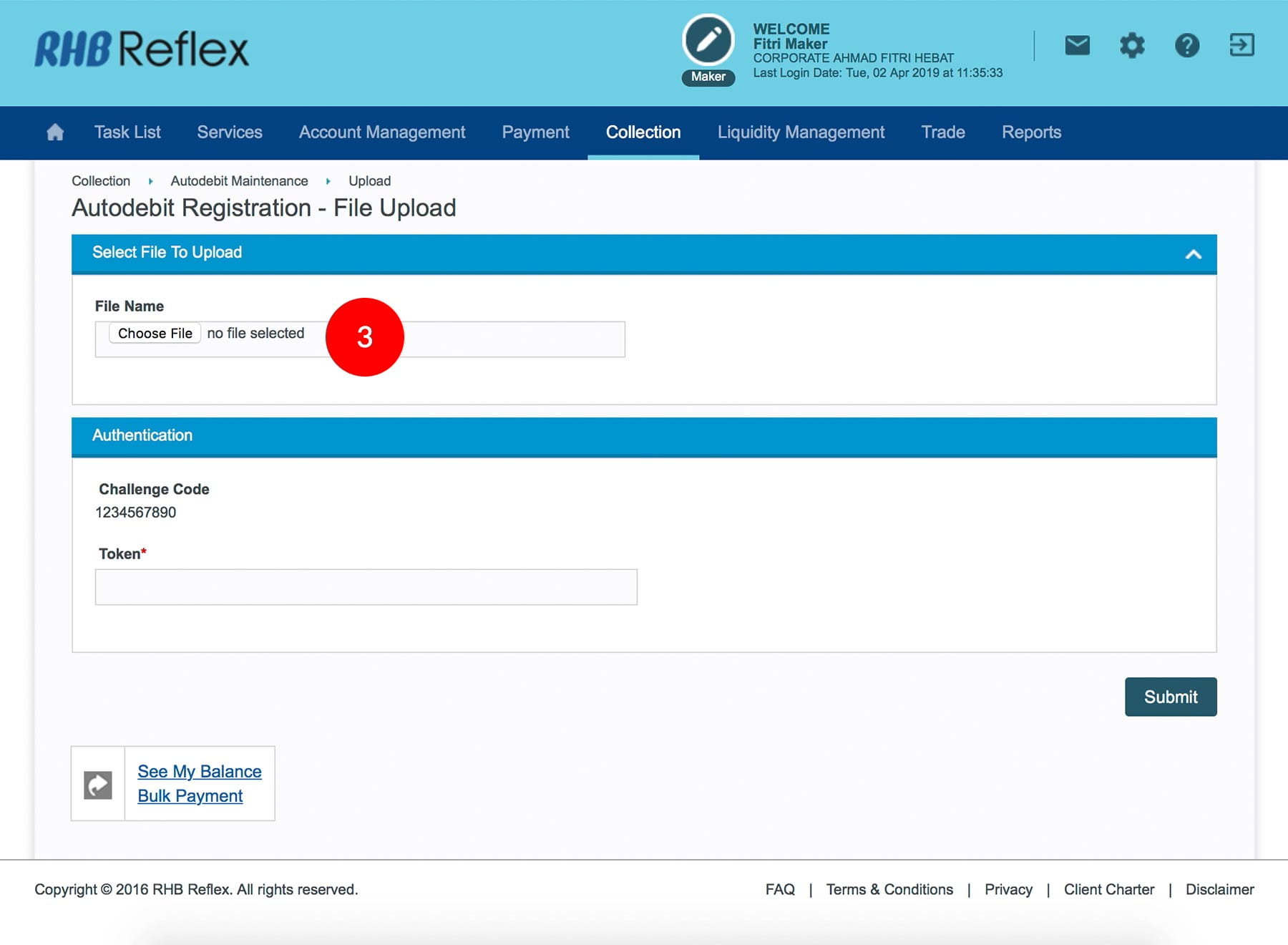
Task: Log out using the exit icon
Action: [x=1241, y=45]
